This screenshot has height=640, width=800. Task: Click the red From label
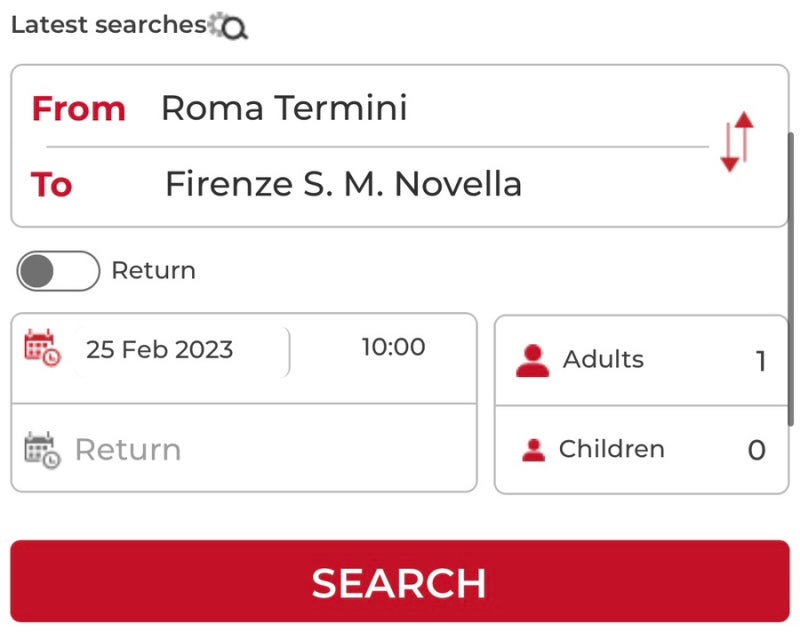click(x=79, y=109)
